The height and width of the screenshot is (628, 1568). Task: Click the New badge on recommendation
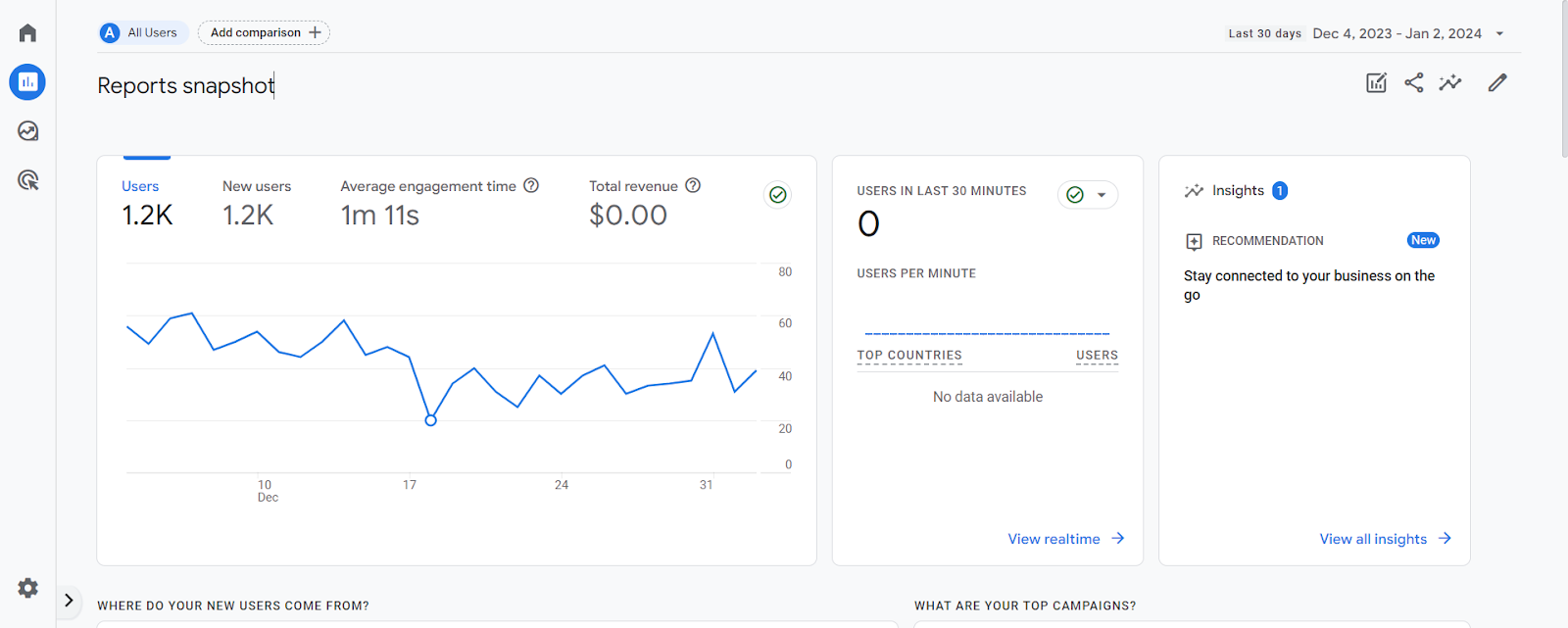tap(1423, 240)
